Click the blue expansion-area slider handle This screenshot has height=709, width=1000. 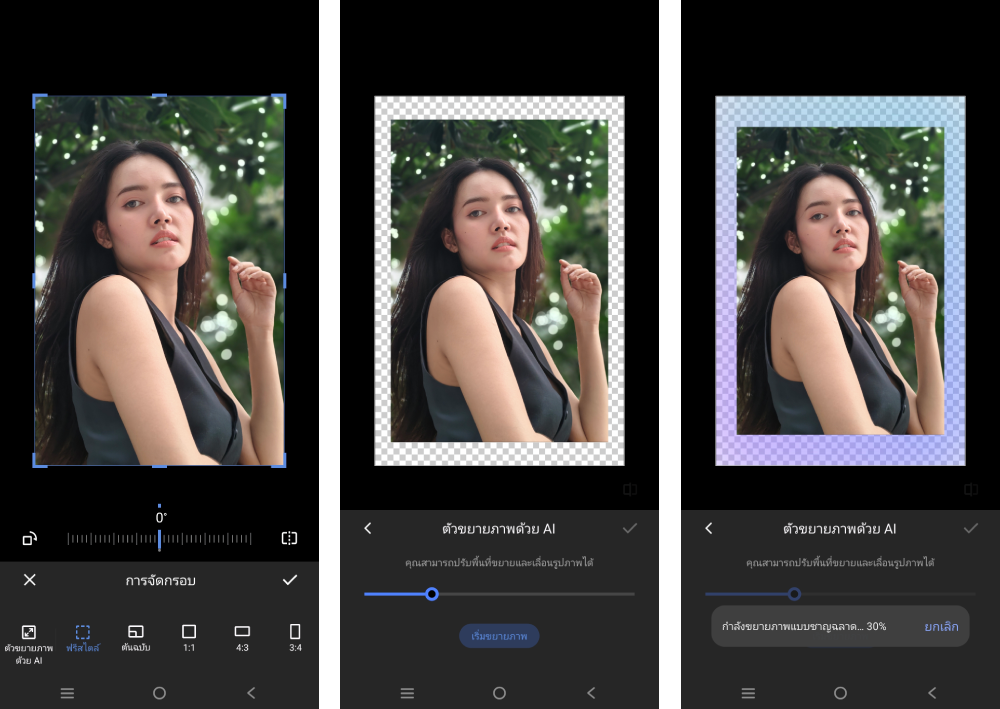(x=432, y=594)
